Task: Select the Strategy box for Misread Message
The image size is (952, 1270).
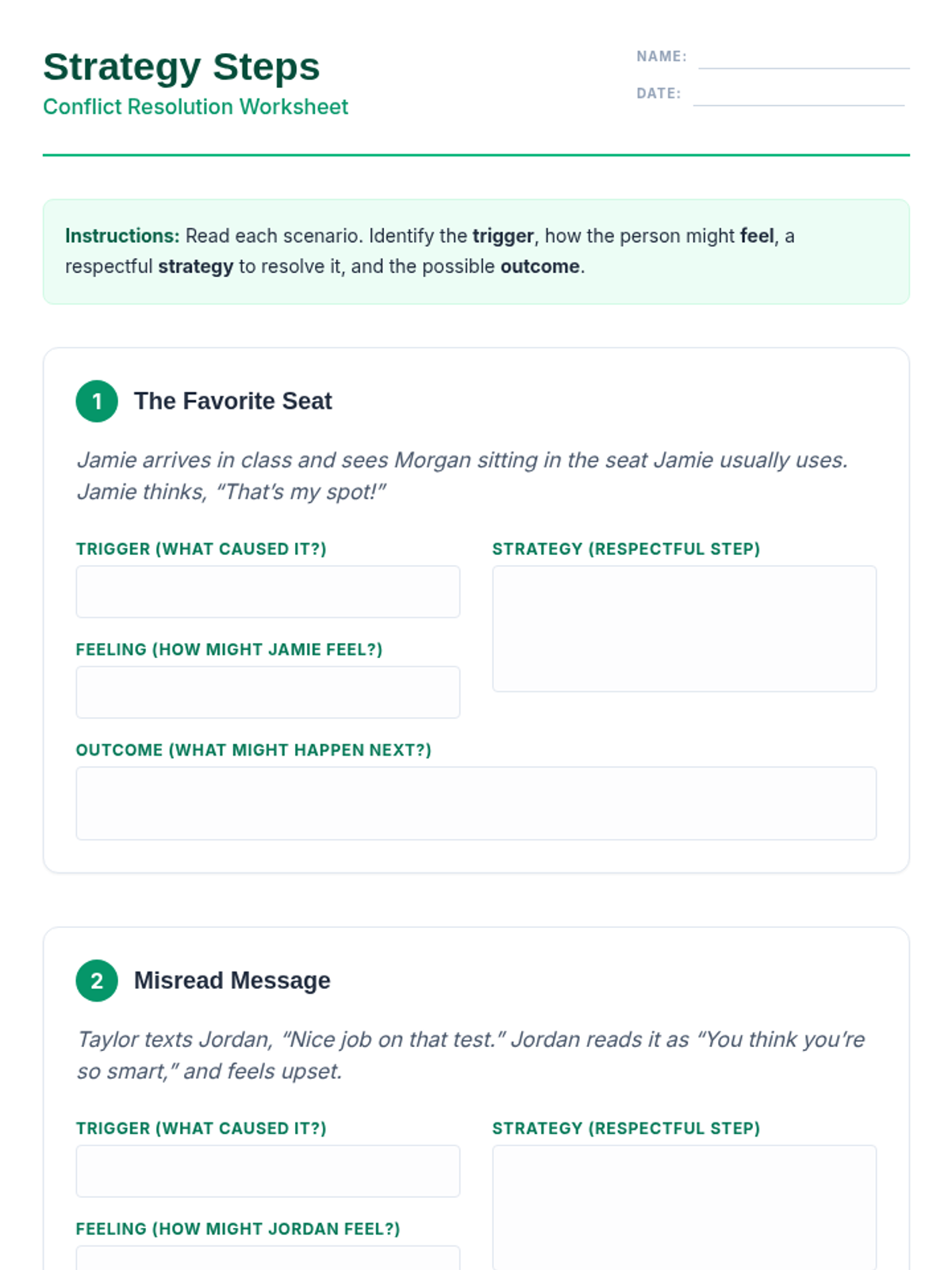Action: click(x=684, y=1206)
